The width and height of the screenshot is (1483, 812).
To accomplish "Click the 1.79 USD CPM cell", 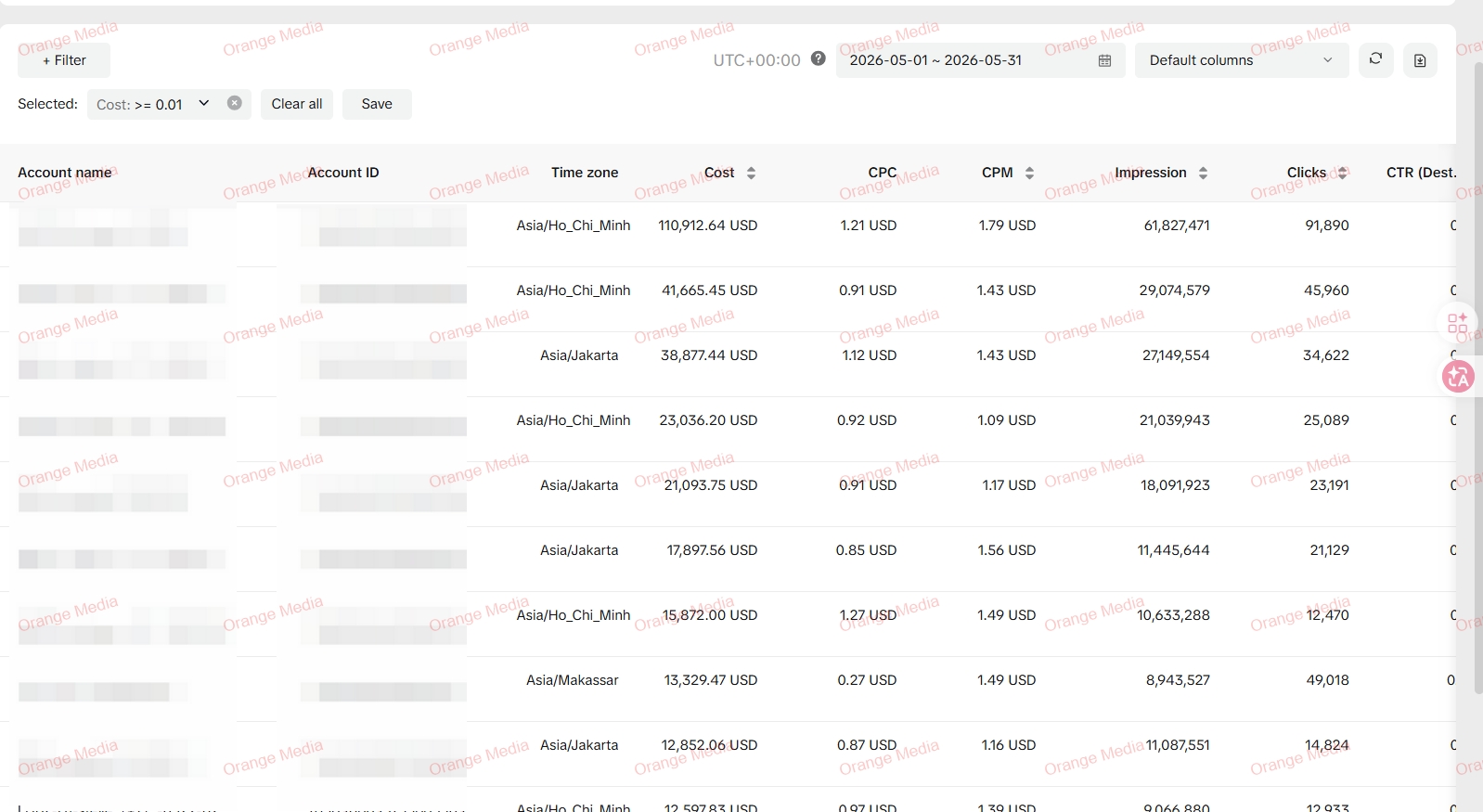I will (1007, 226).
